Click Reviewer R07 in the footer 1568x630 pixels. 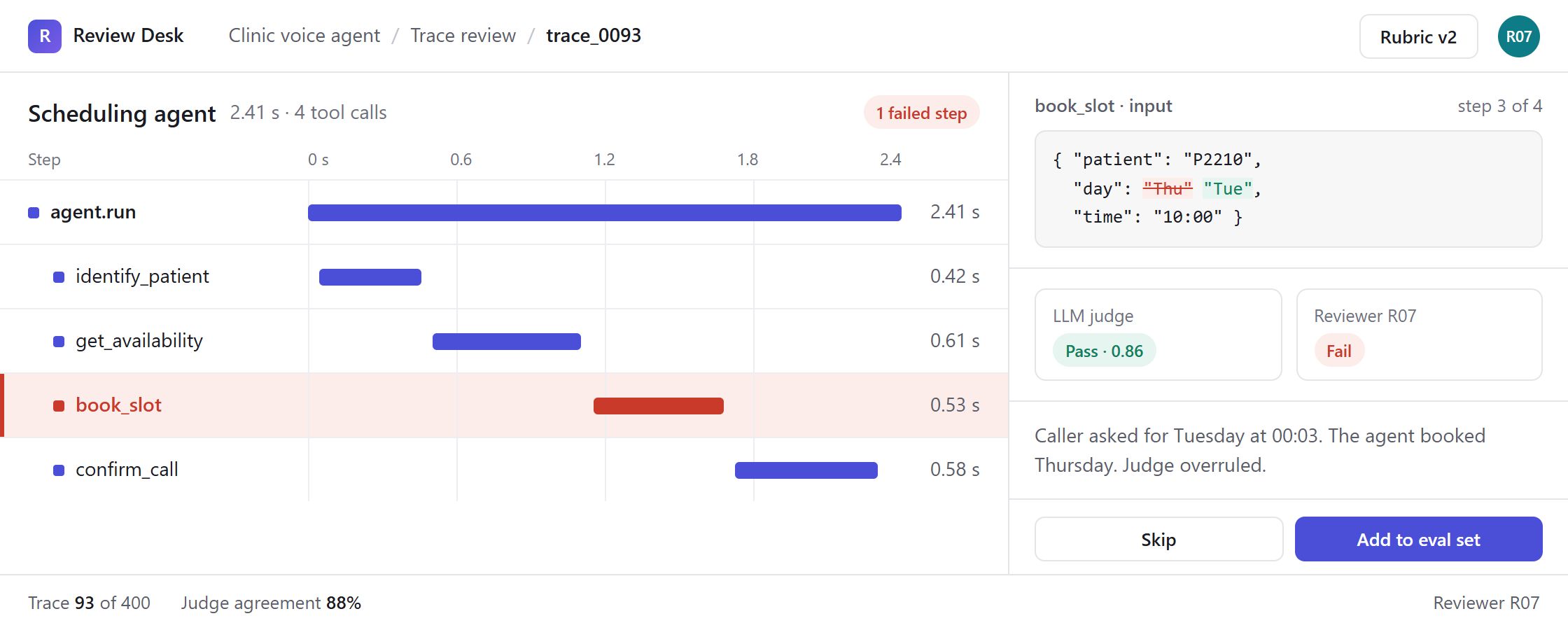1486,603
